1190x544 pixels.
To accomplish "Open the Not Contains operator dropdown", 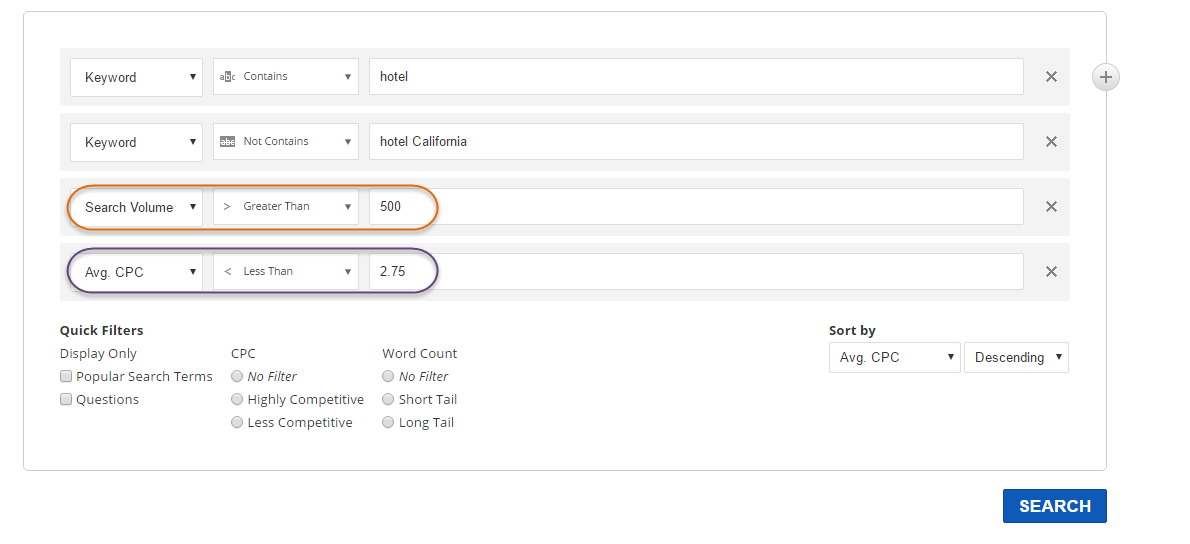I will [x=286, y=142].
